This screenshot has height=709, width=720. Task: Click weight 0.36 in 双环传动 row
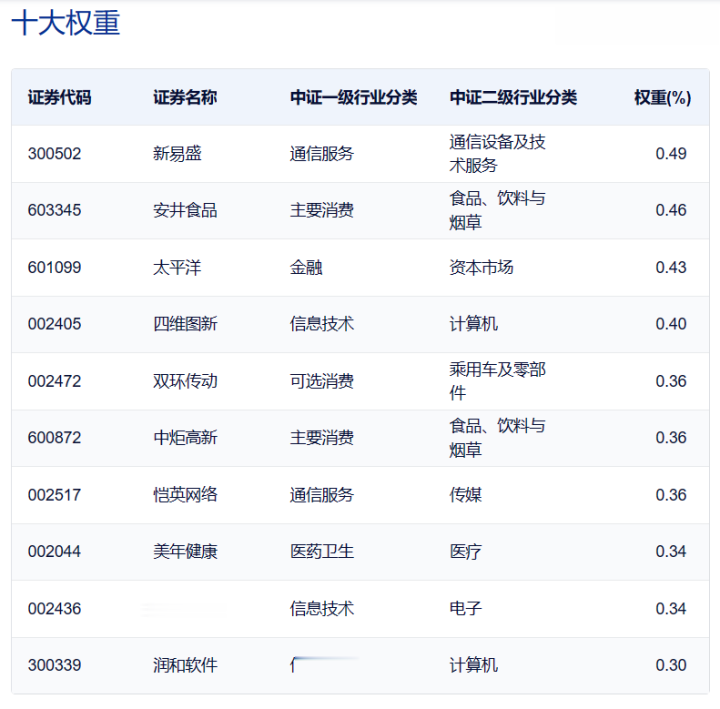[671, 381]
